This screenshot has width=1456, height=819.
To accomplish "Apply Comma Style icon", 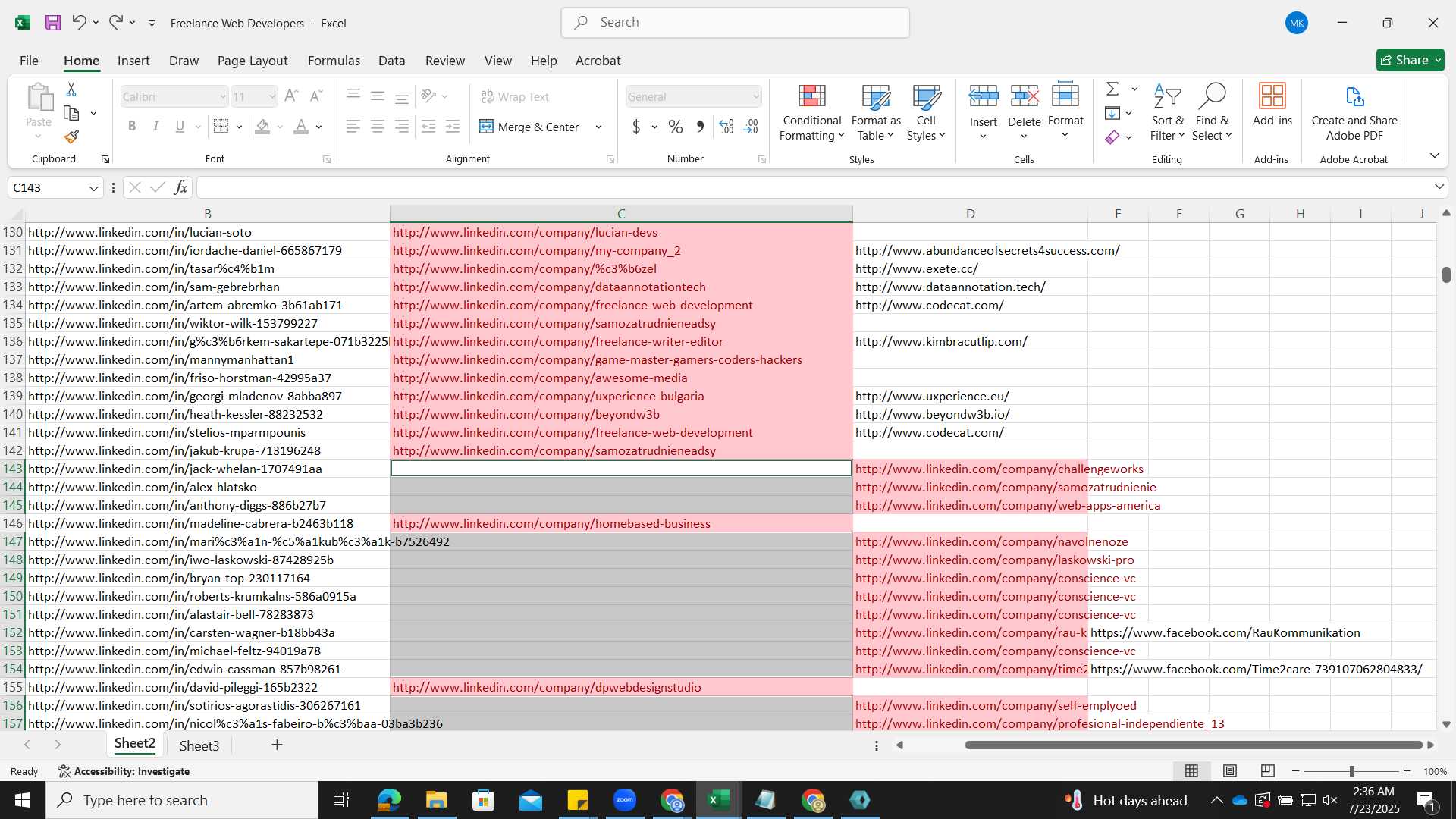I will tap(700, 127).
